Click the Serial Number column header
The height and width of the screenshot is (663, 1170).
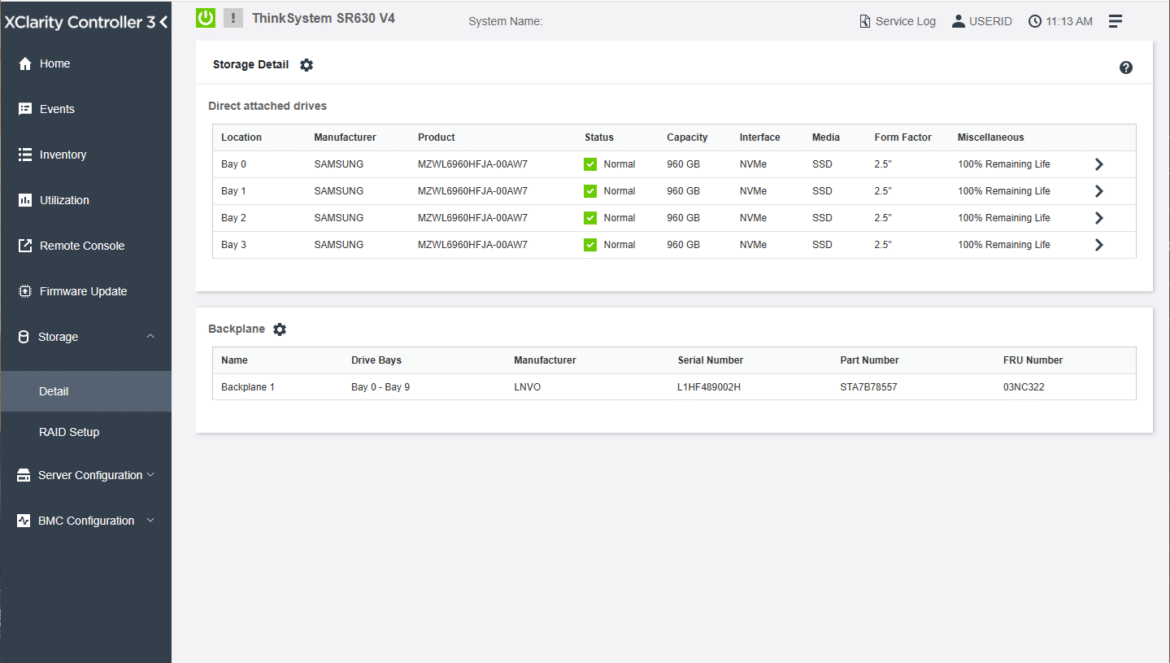tap(710, 360)
